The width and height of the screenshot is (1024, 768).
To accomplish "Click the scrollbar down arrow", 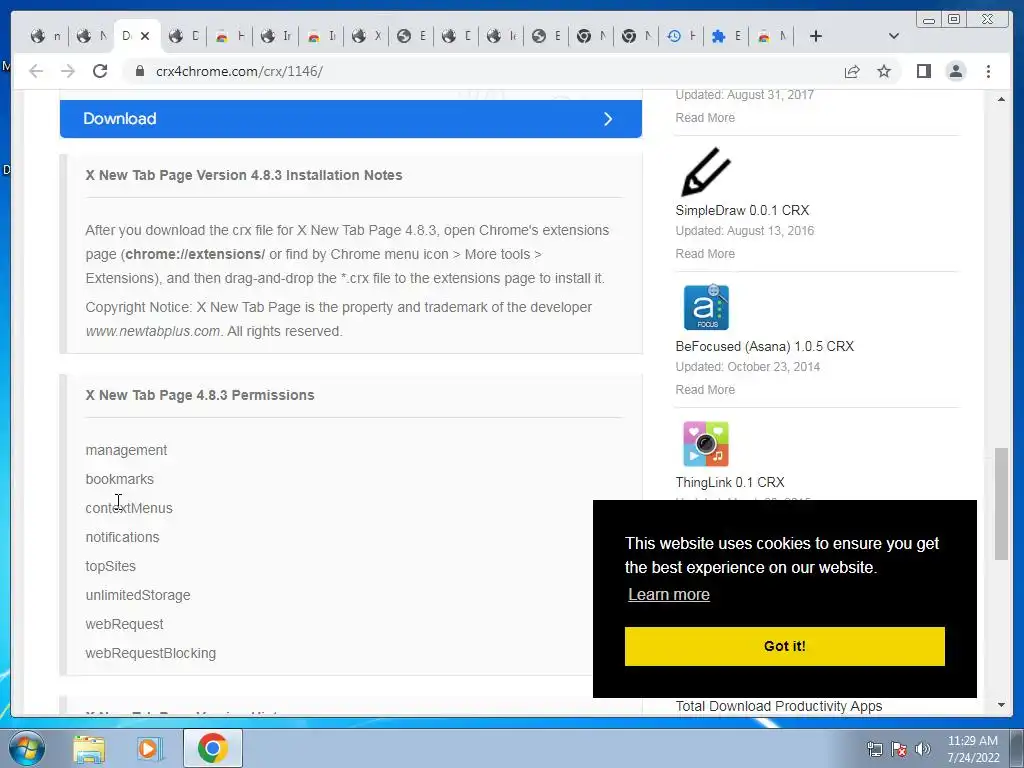I will tap(1001, 705).
